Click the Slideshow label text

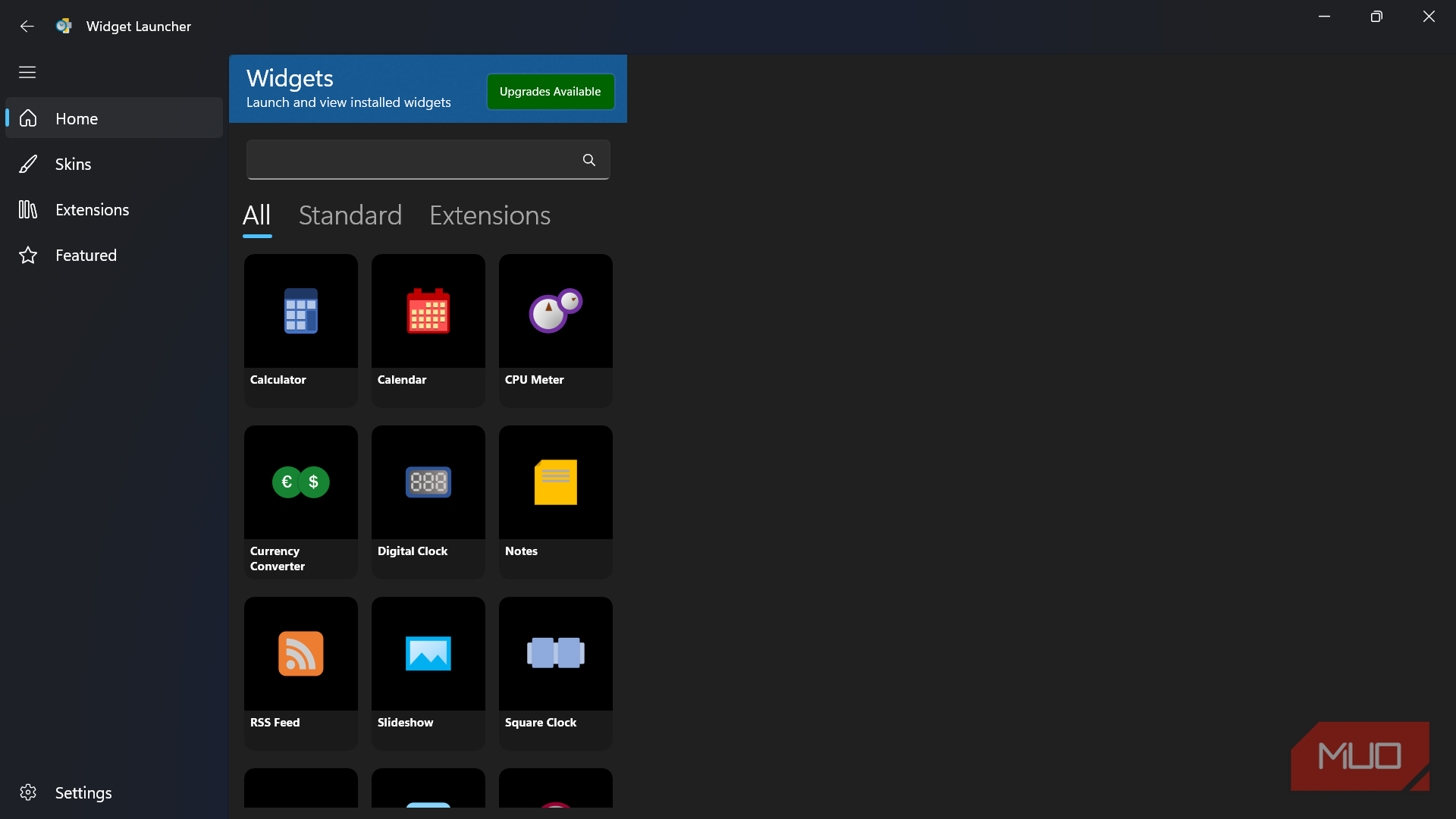406,723
